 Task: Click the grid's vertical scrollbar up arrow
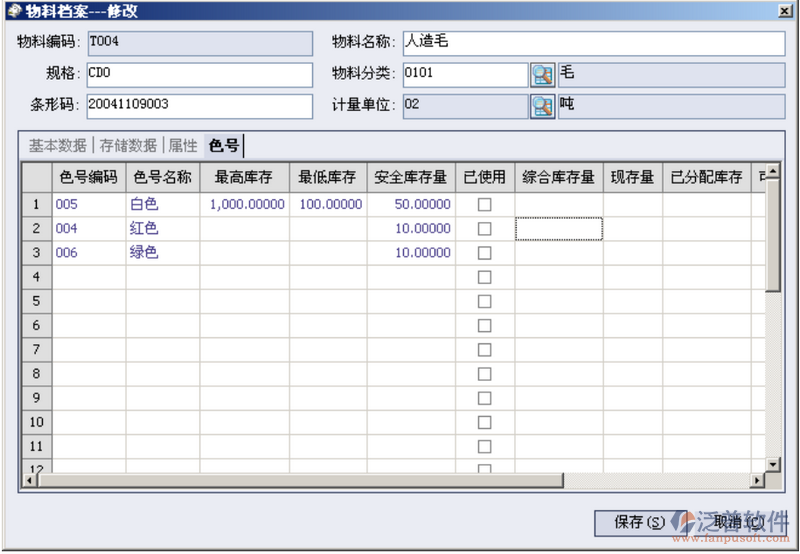pyautogui.click(x=773, y=171)
